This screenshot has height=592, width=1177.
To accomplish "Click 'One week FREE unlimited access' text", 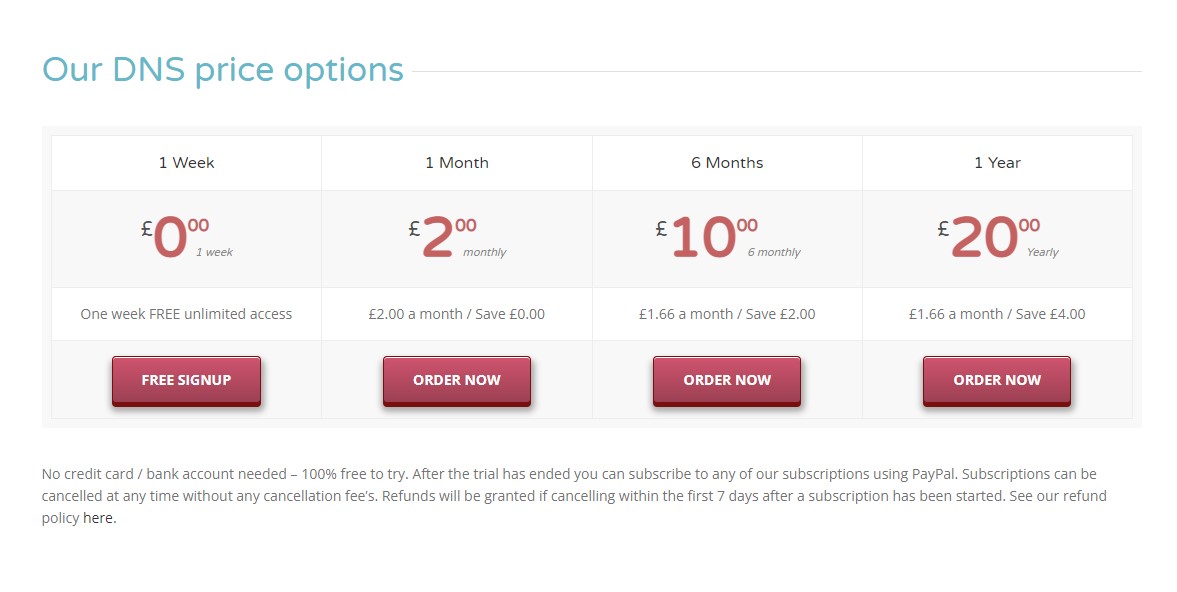I will (x=186, y=314).
